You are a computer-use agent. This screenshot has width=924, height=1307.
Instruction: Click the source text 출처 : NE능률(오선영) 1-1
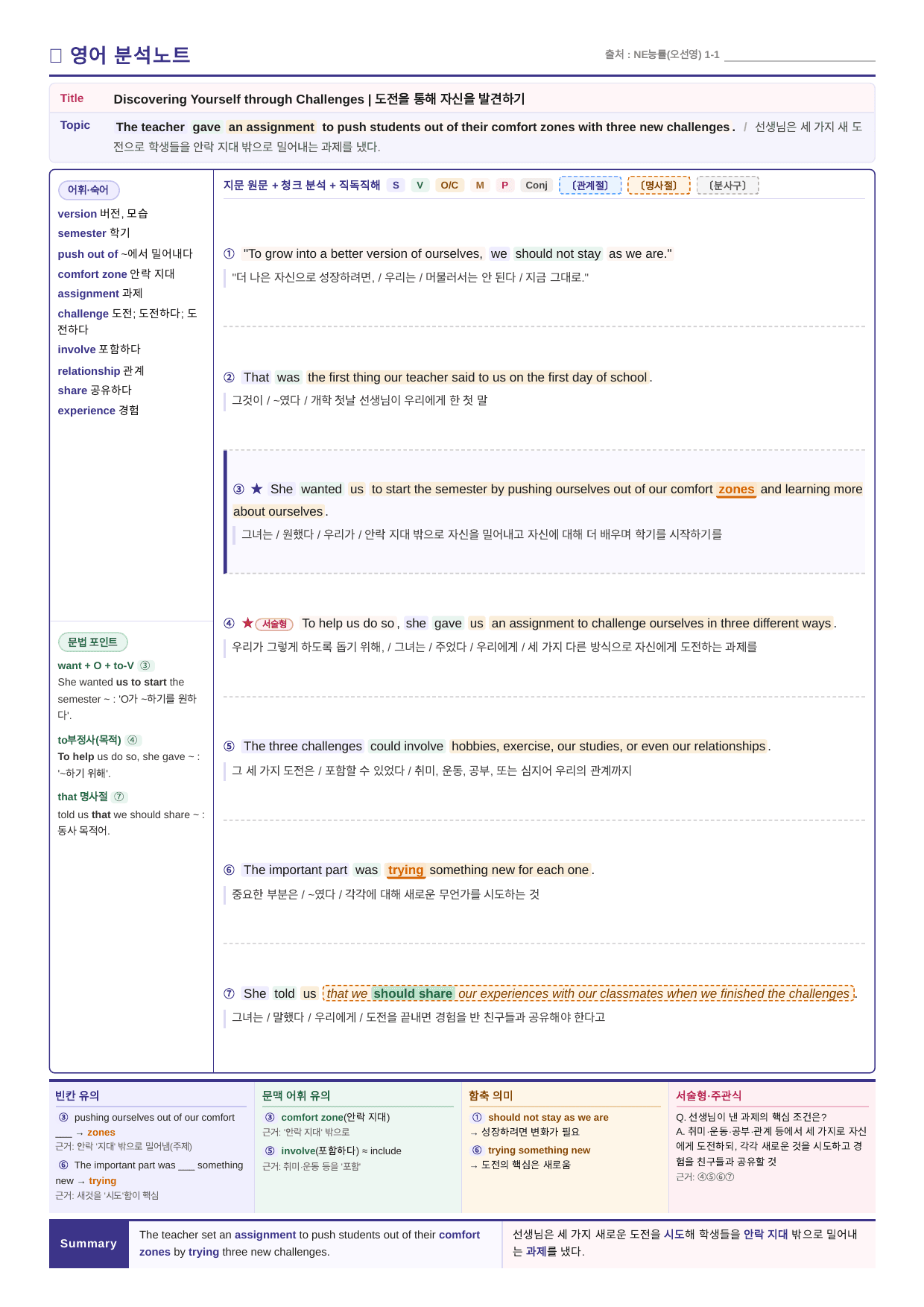point(662,54)
